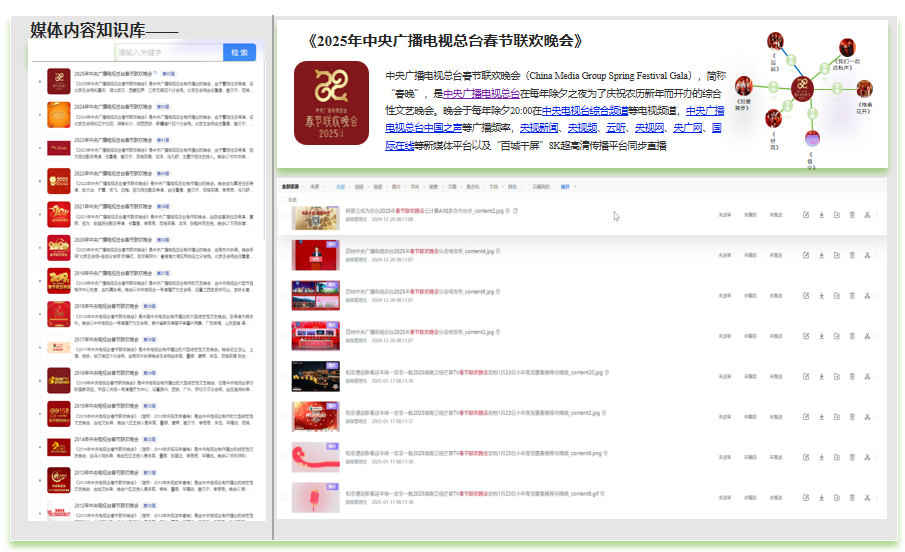Click thumbnail of 分会场发布 content4.jpg

(315, 255)
